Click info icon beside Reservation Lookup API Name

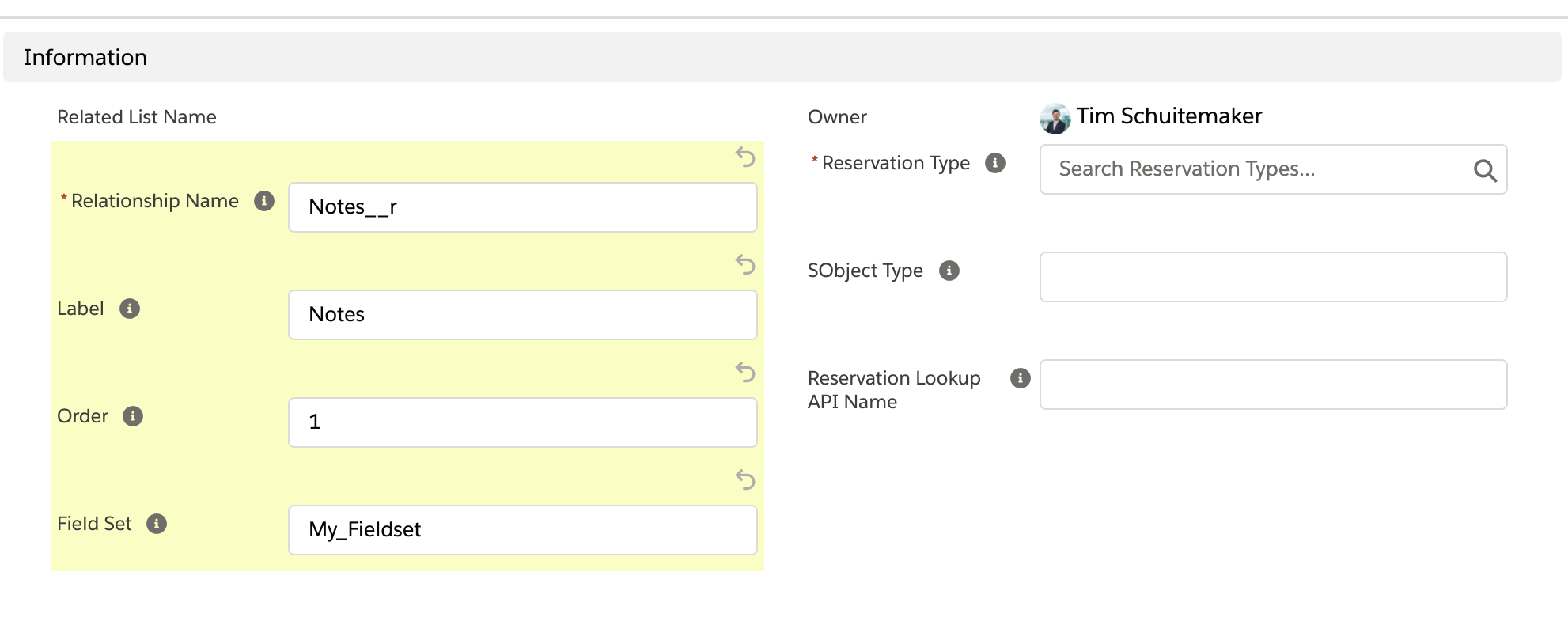tap(1021, 378)
